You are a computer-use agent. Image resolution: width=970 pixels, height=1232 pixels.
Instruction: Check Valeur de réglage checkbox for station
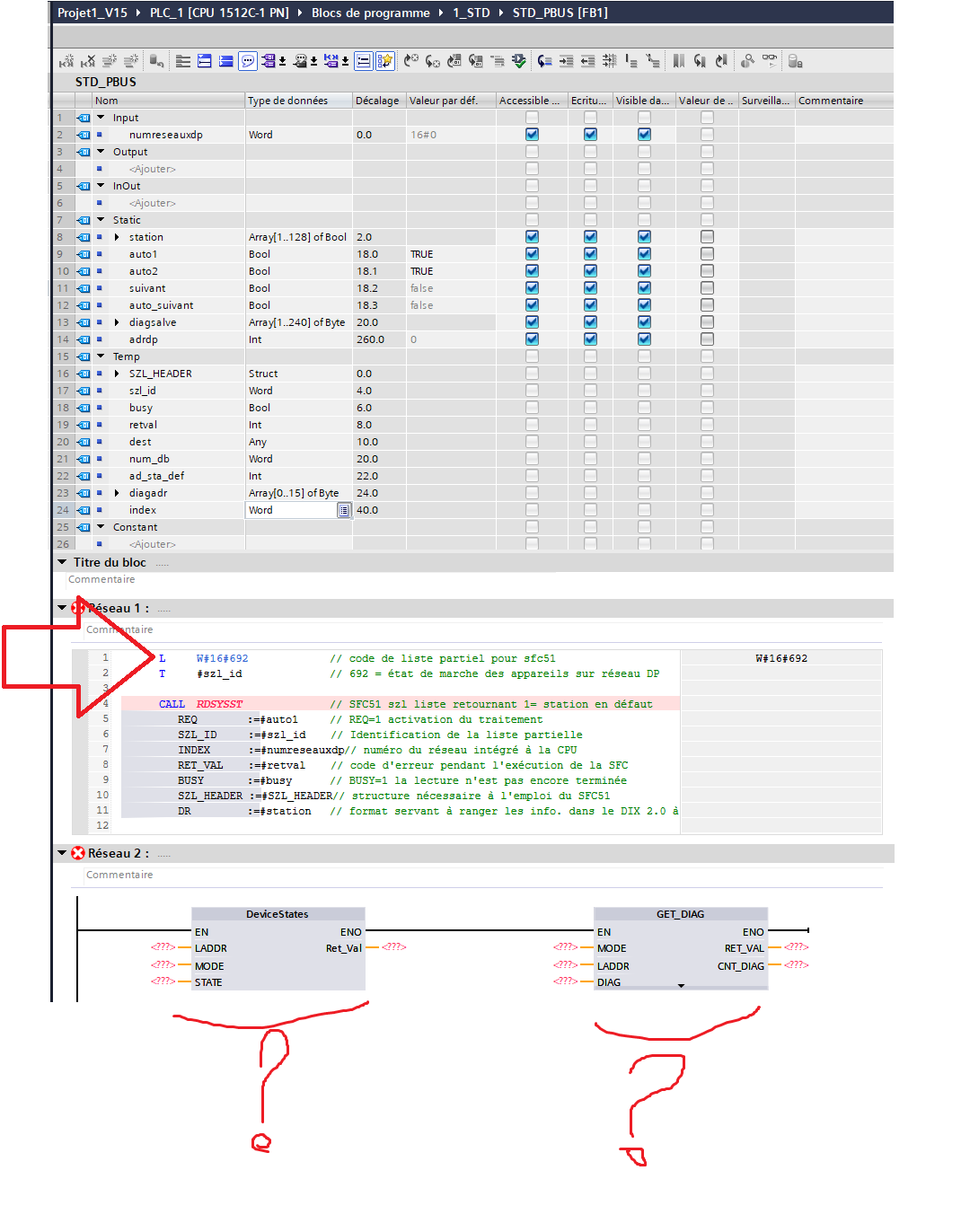pos(707,237)
